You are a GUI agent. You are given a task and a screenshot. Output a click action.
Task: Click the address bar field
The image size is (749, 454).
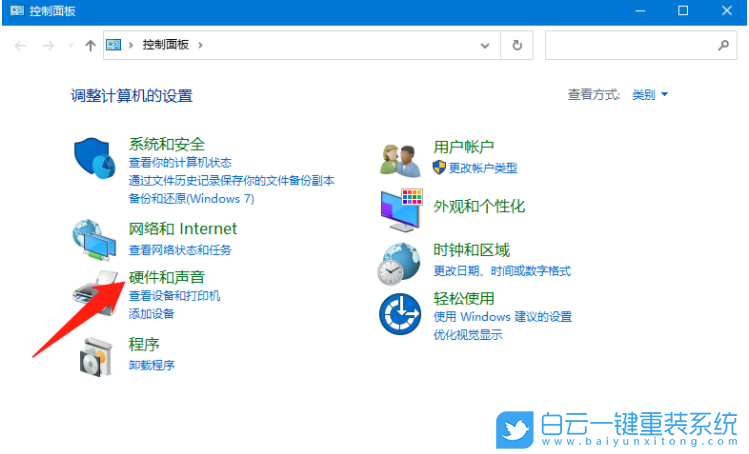(302, 45)
